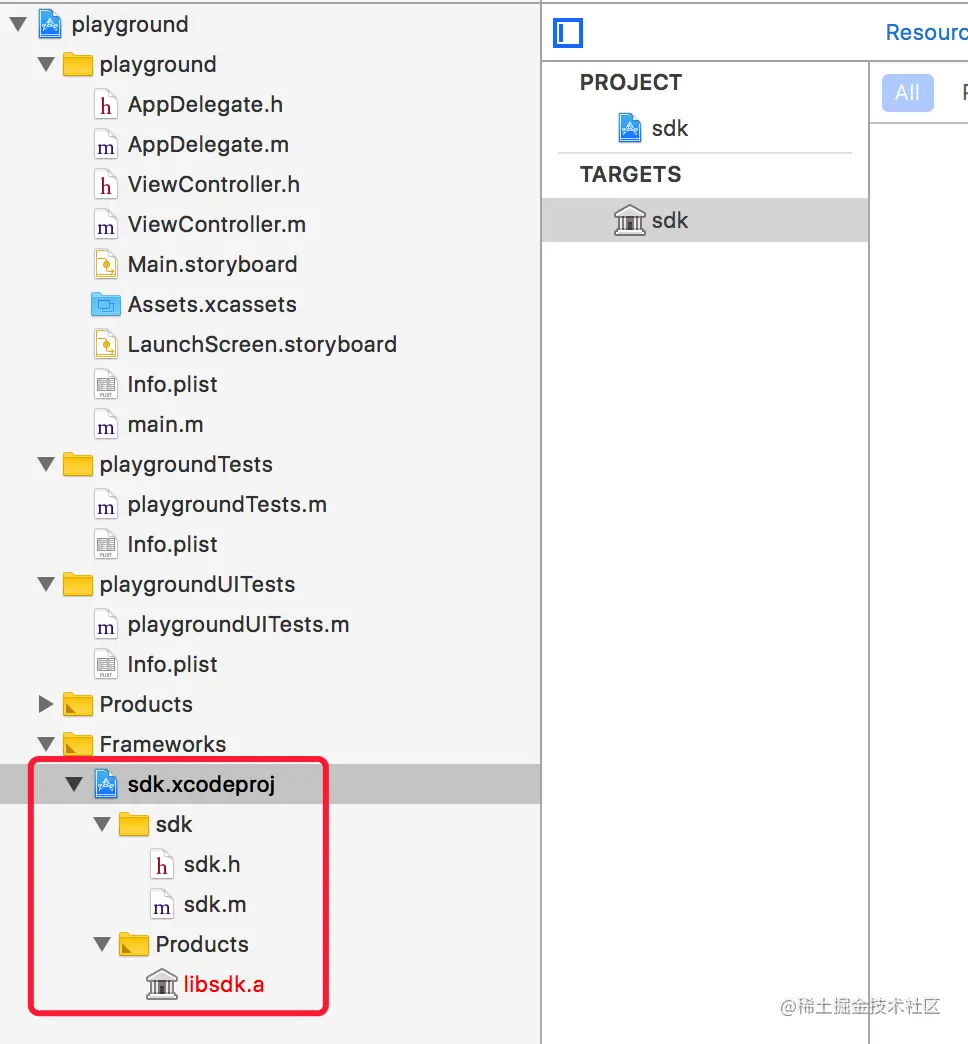Open LaunchScreen.storyboard
The image size is (968, 1044).
click(x=262, y=344)
